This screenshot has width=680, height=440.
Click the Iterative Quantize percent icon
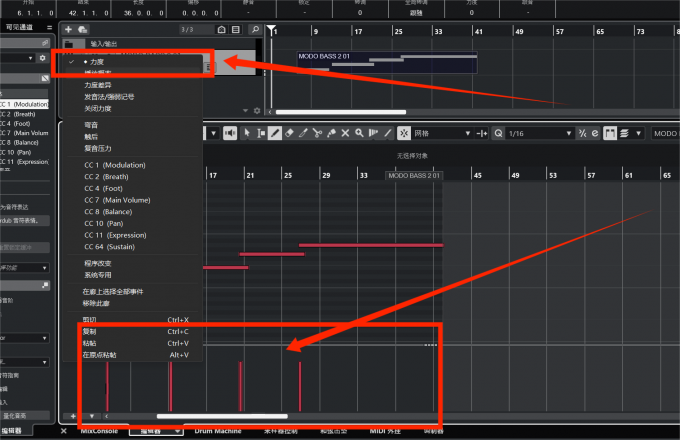coord(582,133)
